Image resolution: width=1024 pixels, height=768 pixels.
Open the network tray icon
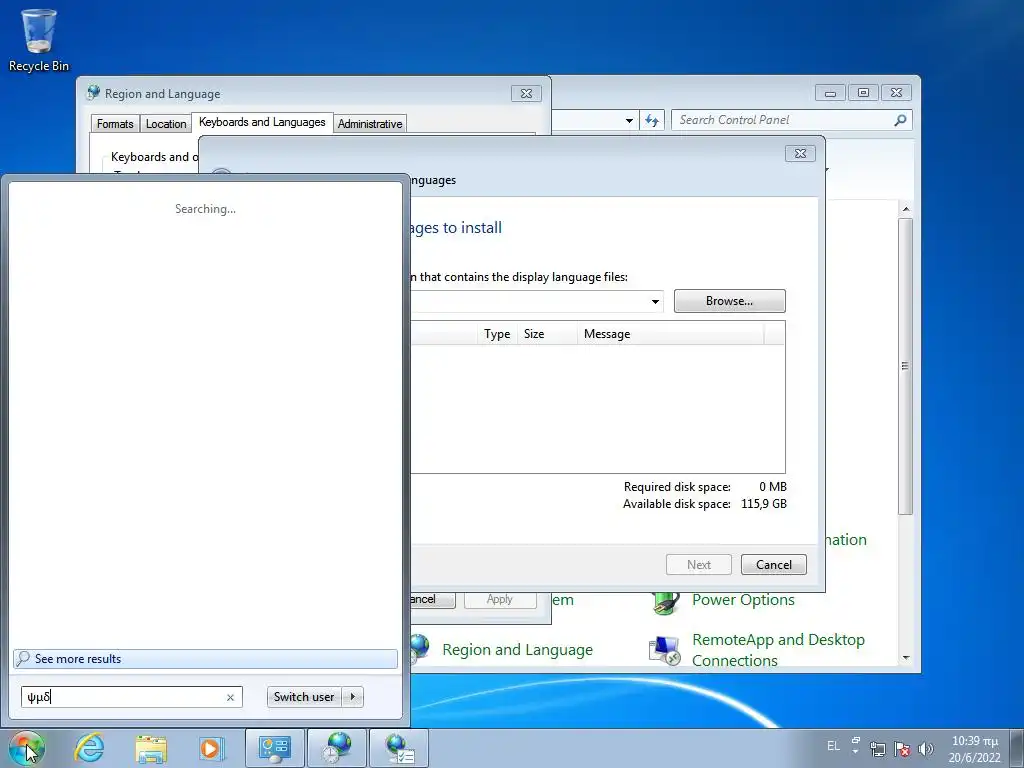tap(878, 749)
